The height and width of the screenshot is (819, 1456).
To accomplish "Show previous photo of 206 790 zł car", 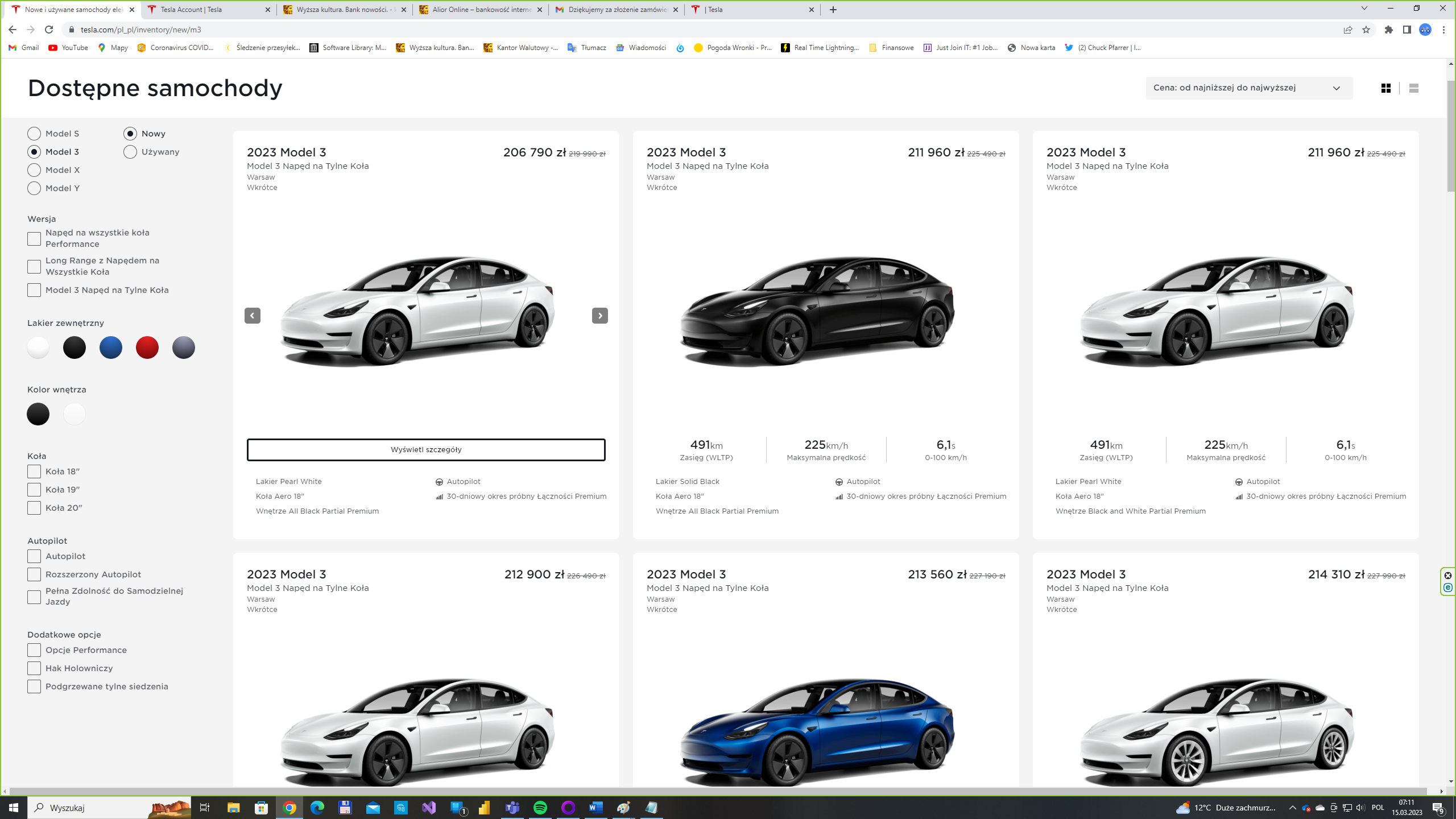I will coord(253,316).
